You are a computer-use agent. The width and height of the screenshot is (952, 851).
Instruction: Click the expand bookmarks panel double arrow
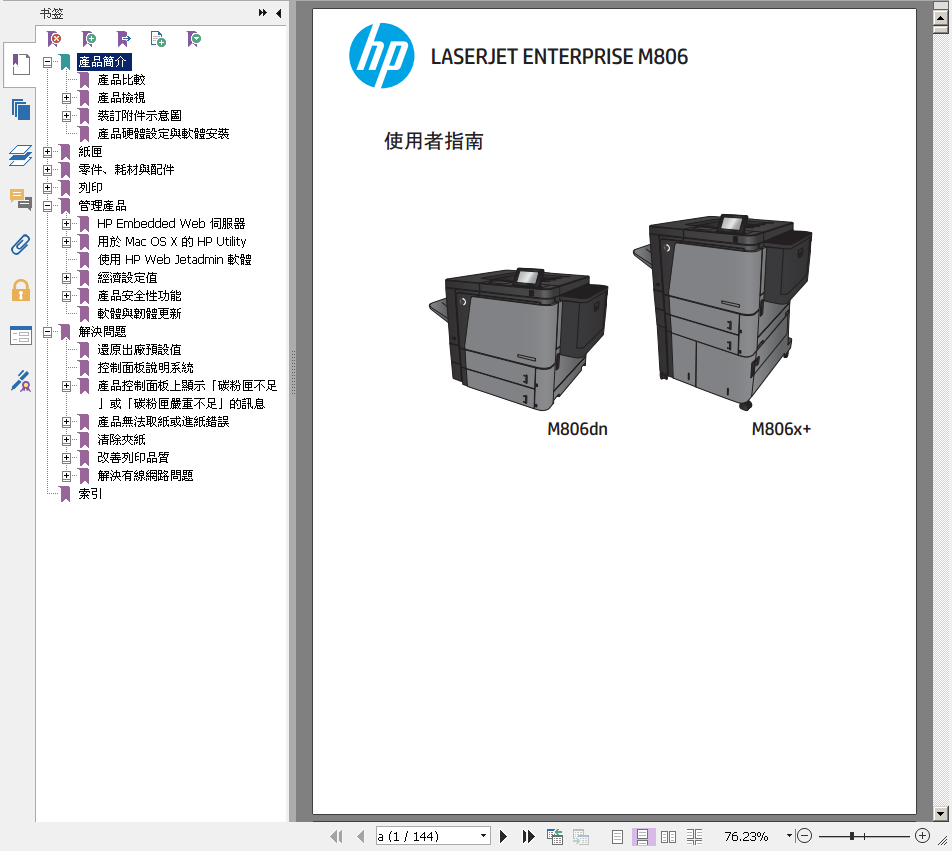click(x=263, y=13)
